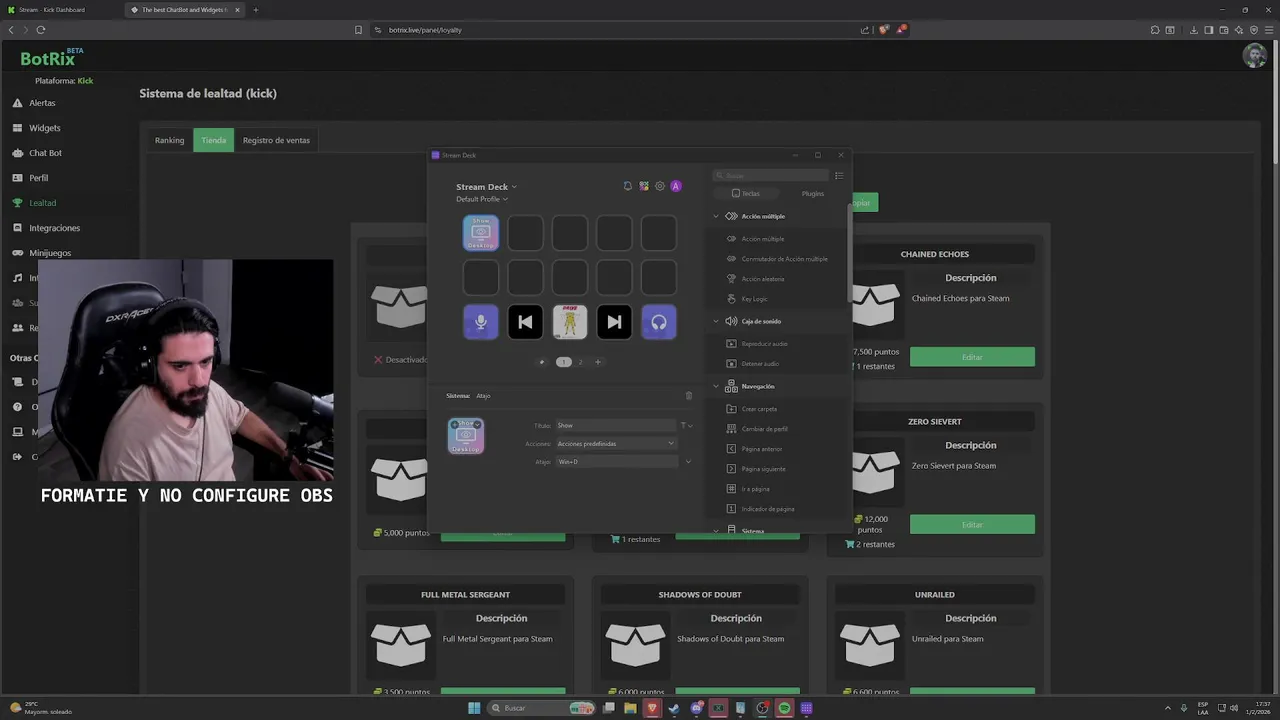Viewport: 1280px width, 720px height.
Task: Open the title font style dropdown
Action: (x=687, y=426)
